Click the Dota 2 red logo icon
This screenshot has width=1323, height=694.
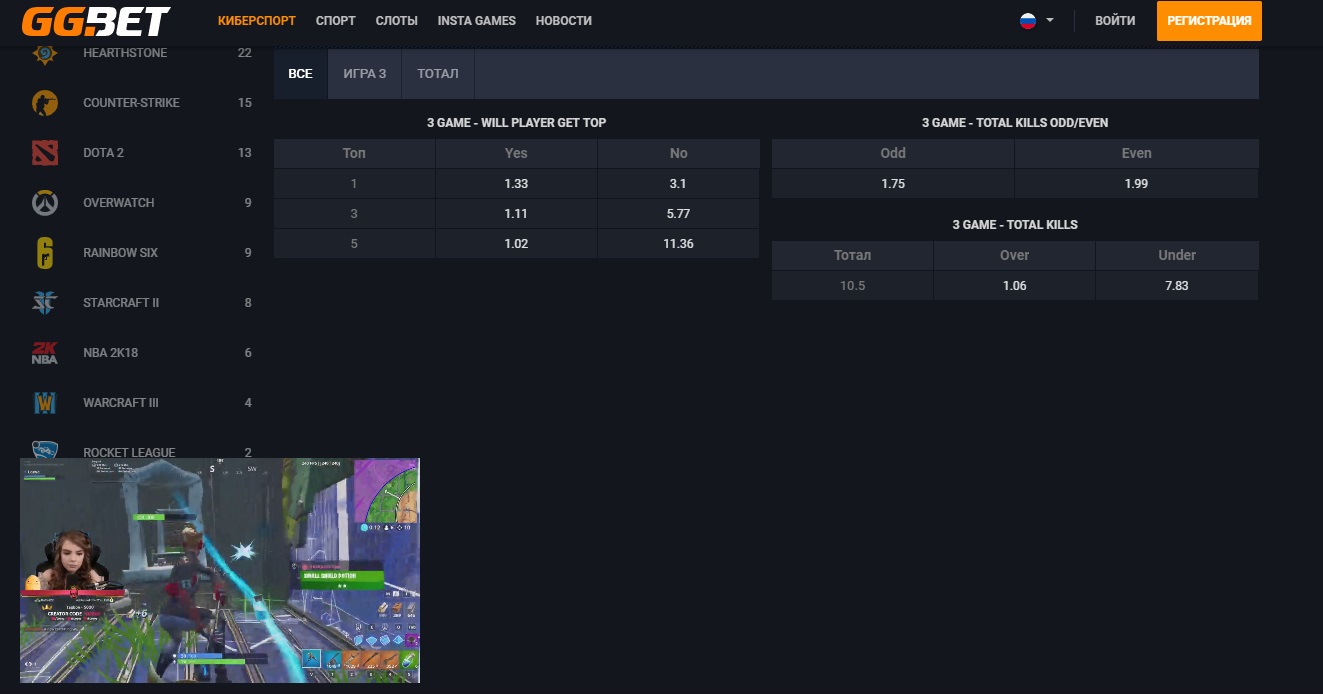pos(44,153)
